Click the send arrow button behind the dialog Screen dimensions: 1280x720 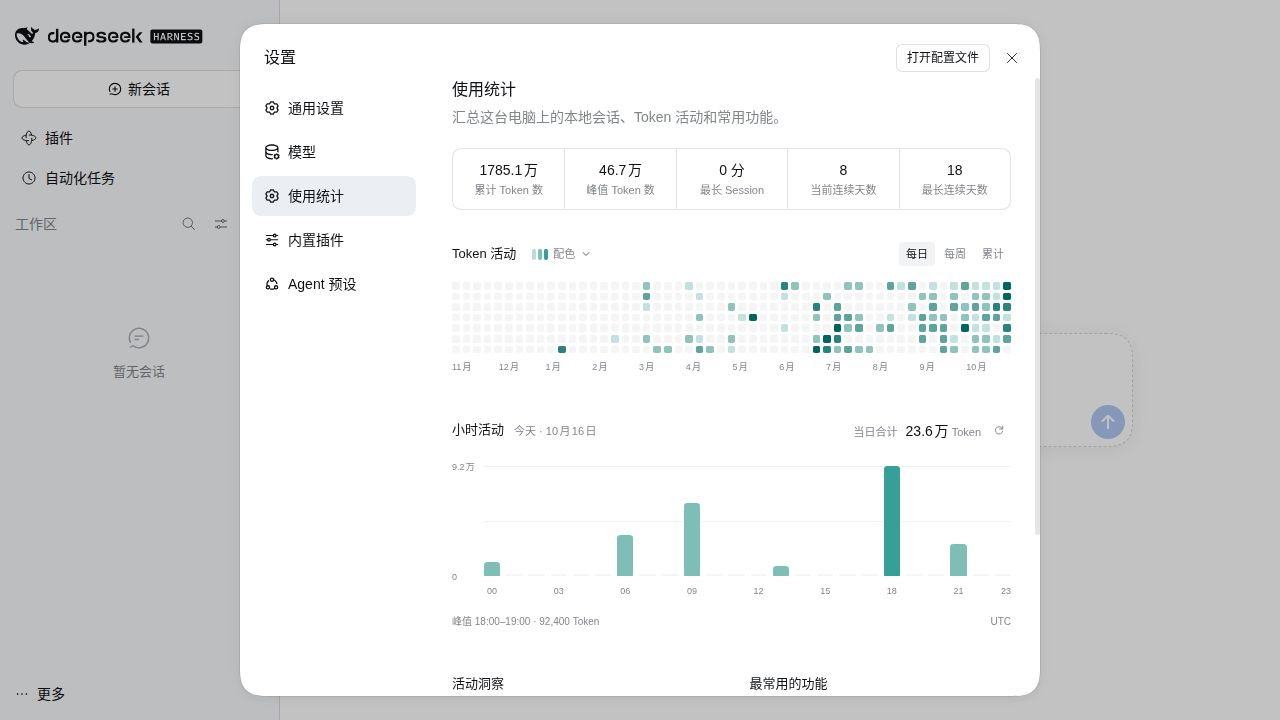click(1108, 422)
